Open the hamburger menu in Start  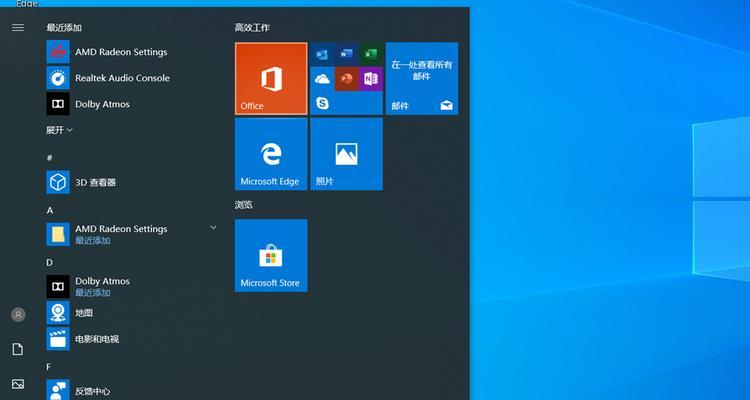(18, 27)
